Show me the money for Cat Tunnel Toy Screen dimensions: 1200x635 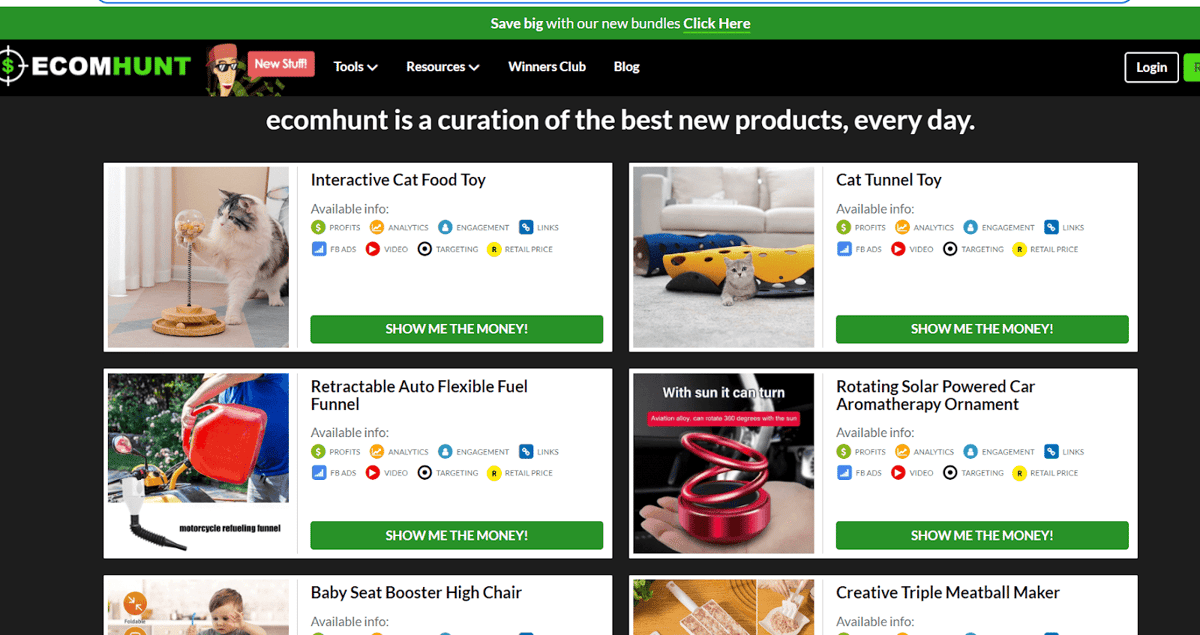pyautogui.click(x=982, y=329)
